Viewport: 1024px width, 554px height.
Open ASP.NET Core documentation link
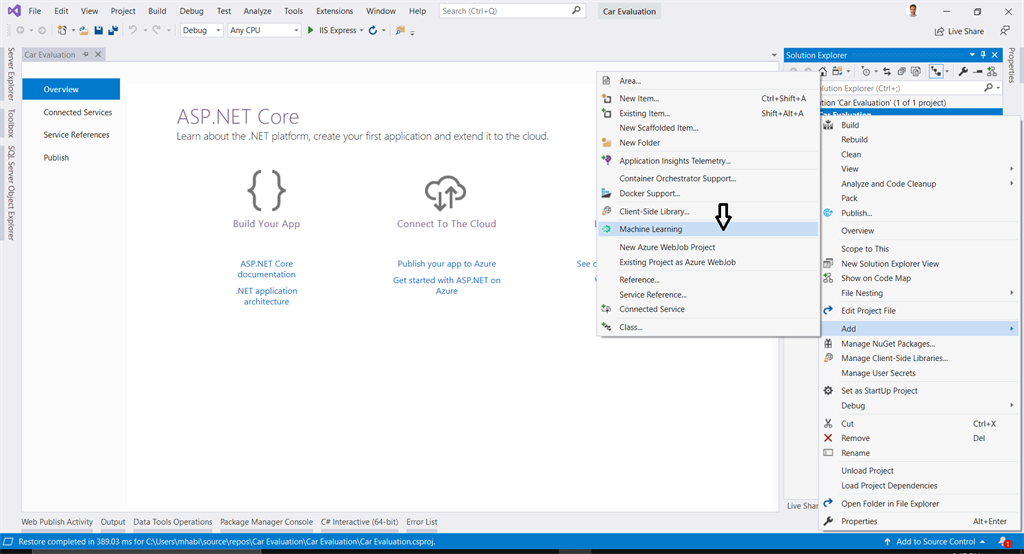point(266,269)
